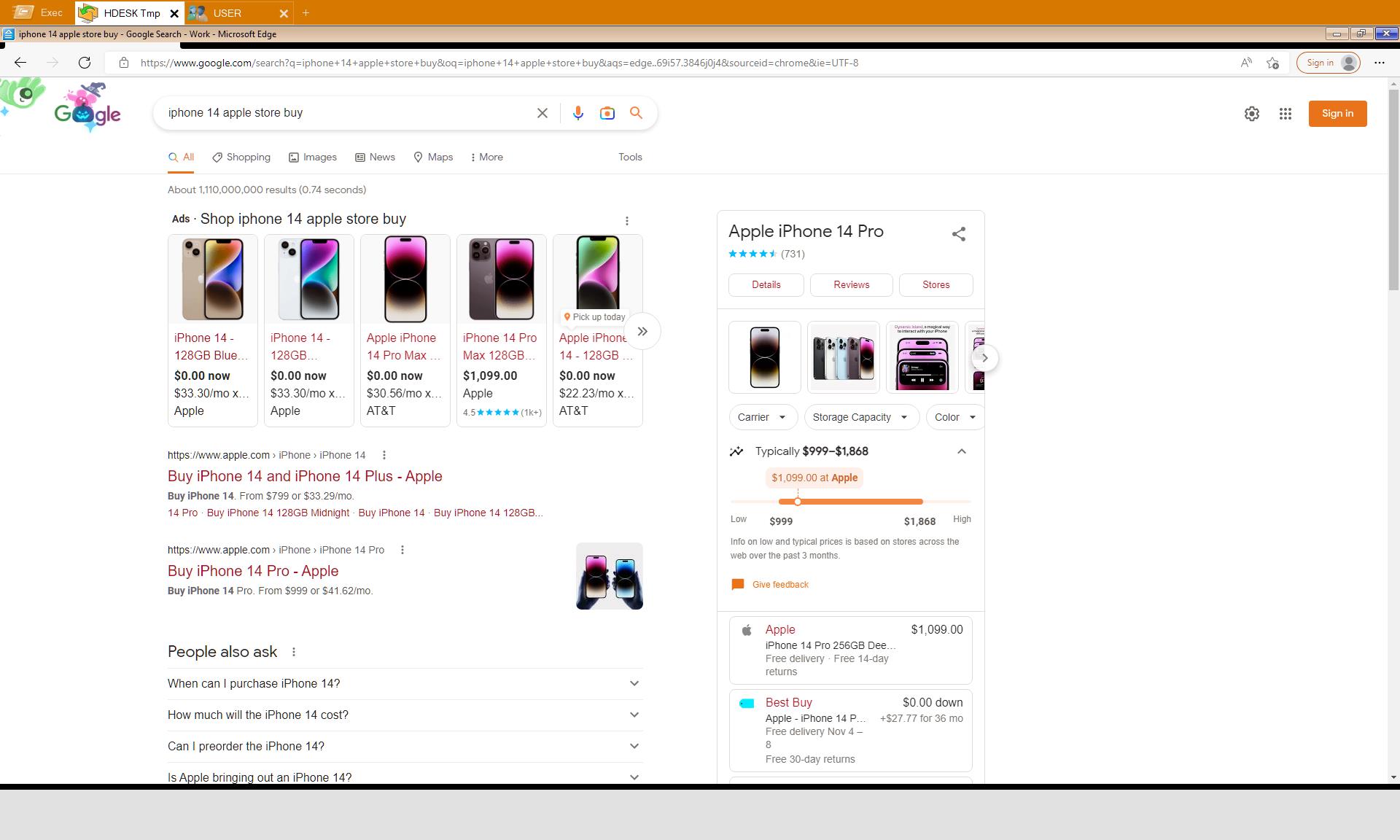The image size is (1400, 840).
Task: Follow the '14 Pro' sitelink
Action: [182, 513]
